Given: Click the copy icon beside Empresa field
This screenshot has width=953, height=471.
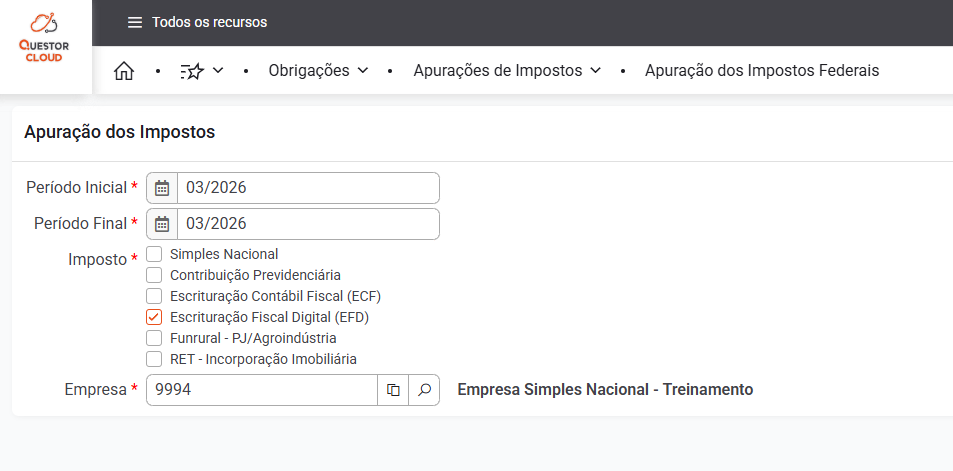Looking at the screenshot, I should click(x=393, y=390).
